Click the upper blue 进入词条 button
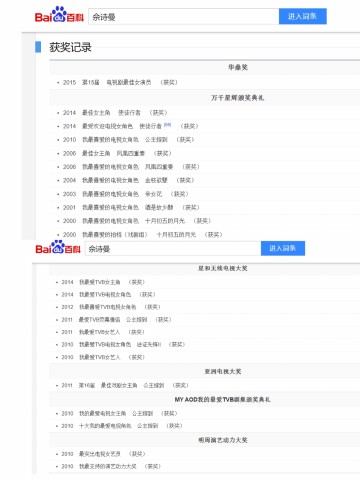360x480 pixels. click(302, 16)
